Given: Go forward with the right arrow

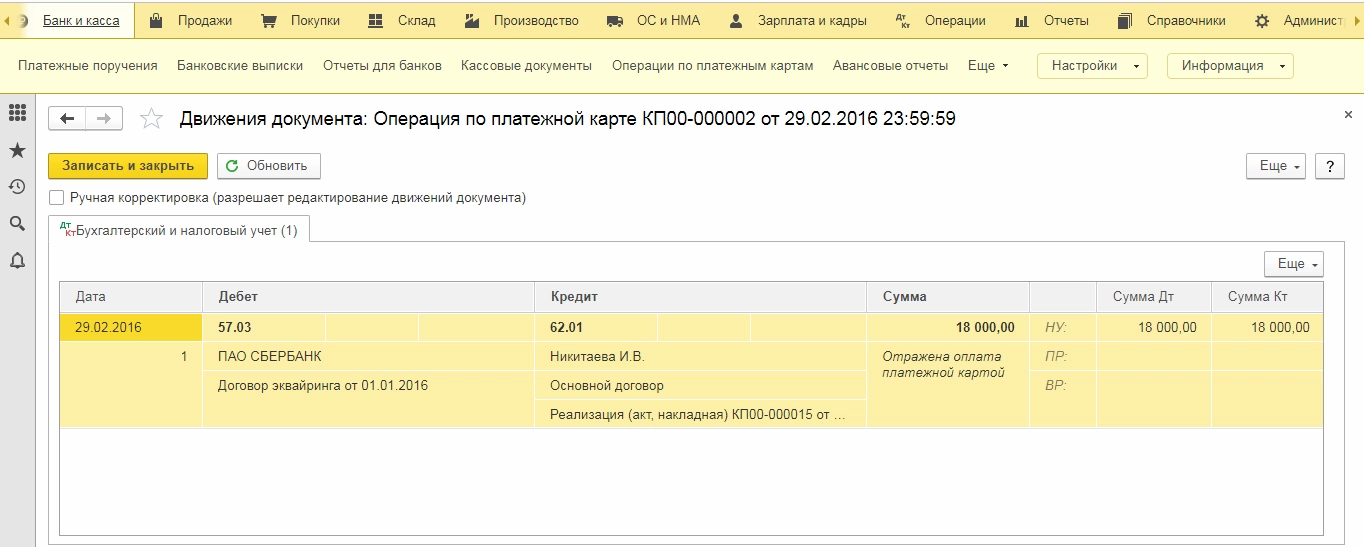Looking at the screenshot, I should click(x=103, y=118).
